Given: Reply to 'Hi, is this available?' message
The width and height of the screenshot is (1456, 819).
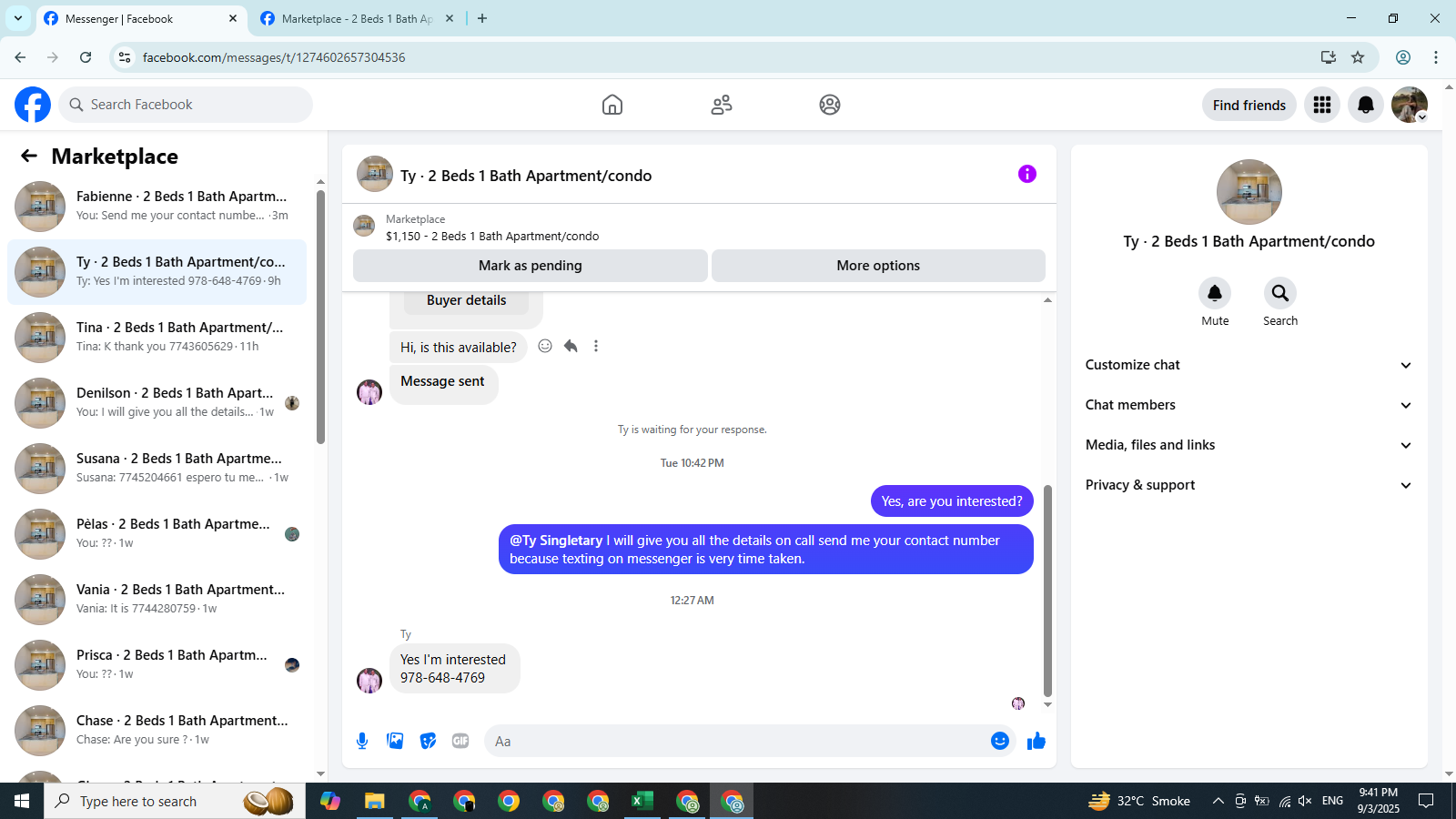Looking at the screenshot, I should coord(571,346).
